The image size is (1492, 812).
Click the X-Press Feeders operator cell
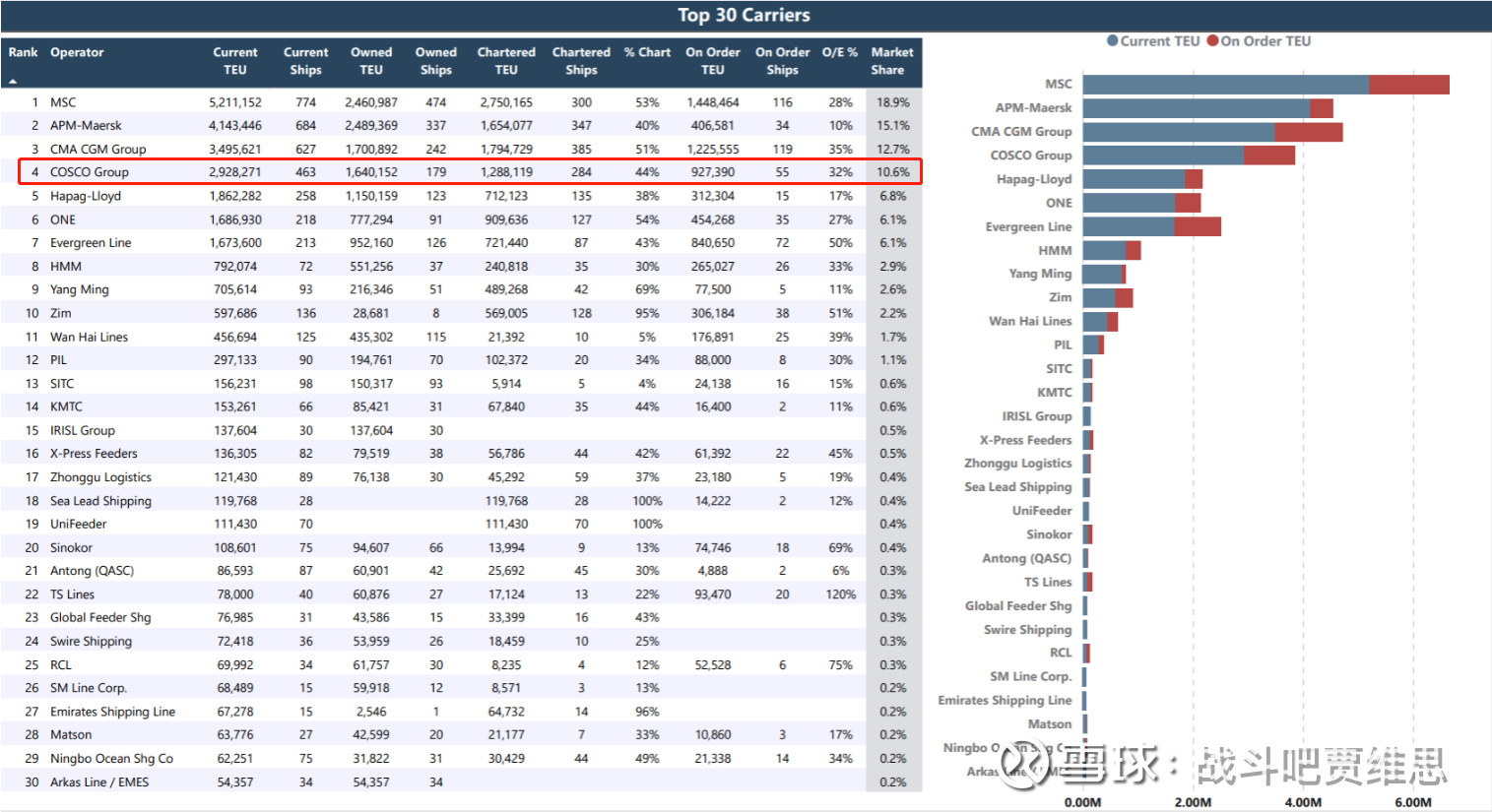pos(95,454)
